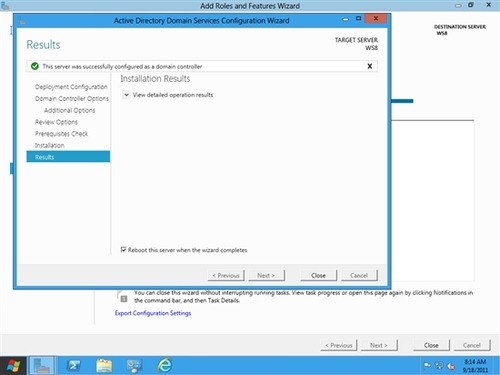Screen dimensions: 500x375
Task: Open File Explorer taskbar icon
Action: [104, 366]
